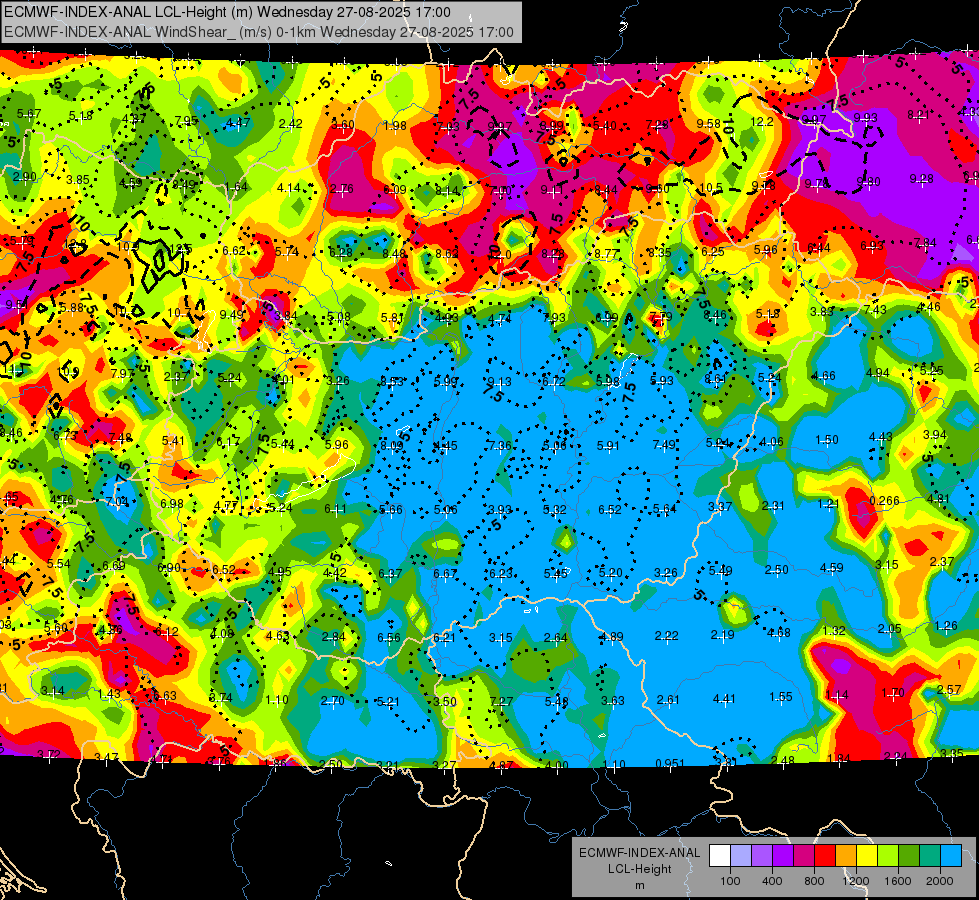Click the 5.25 grid point value

(932, 370)
